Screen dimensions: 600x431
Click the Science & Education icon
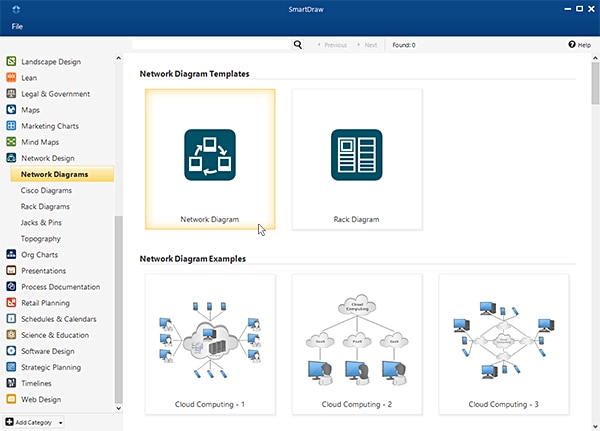[11, 335]
